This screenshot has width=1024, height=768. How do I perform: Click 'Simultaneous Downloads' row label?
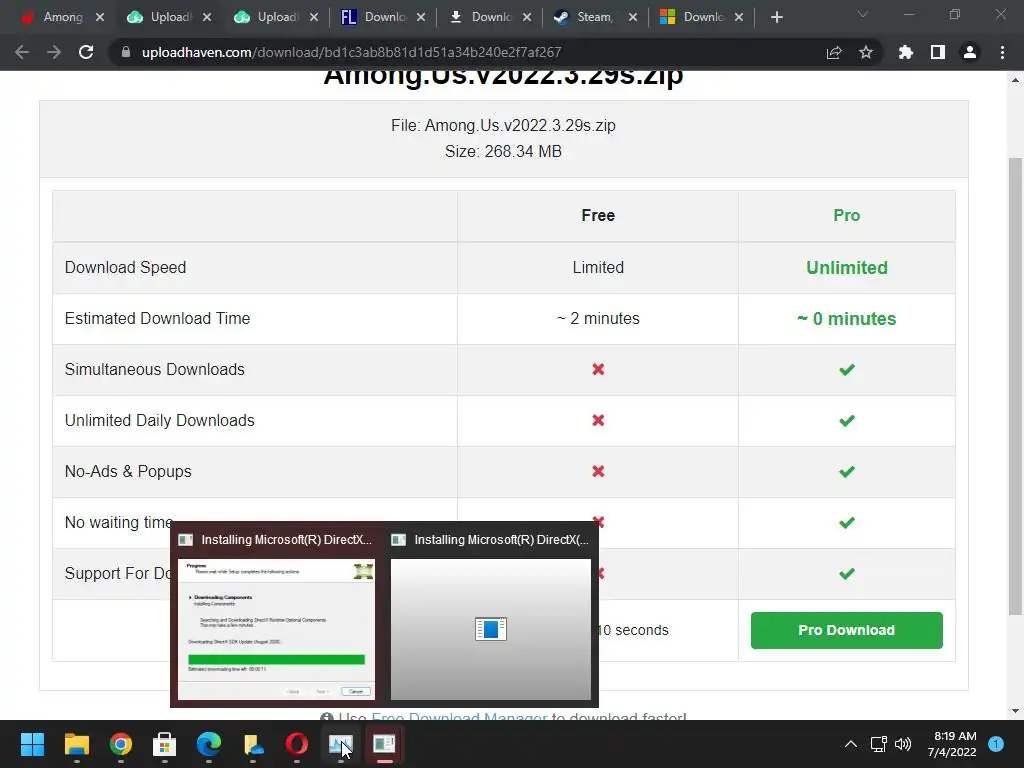tap(155, 370)
